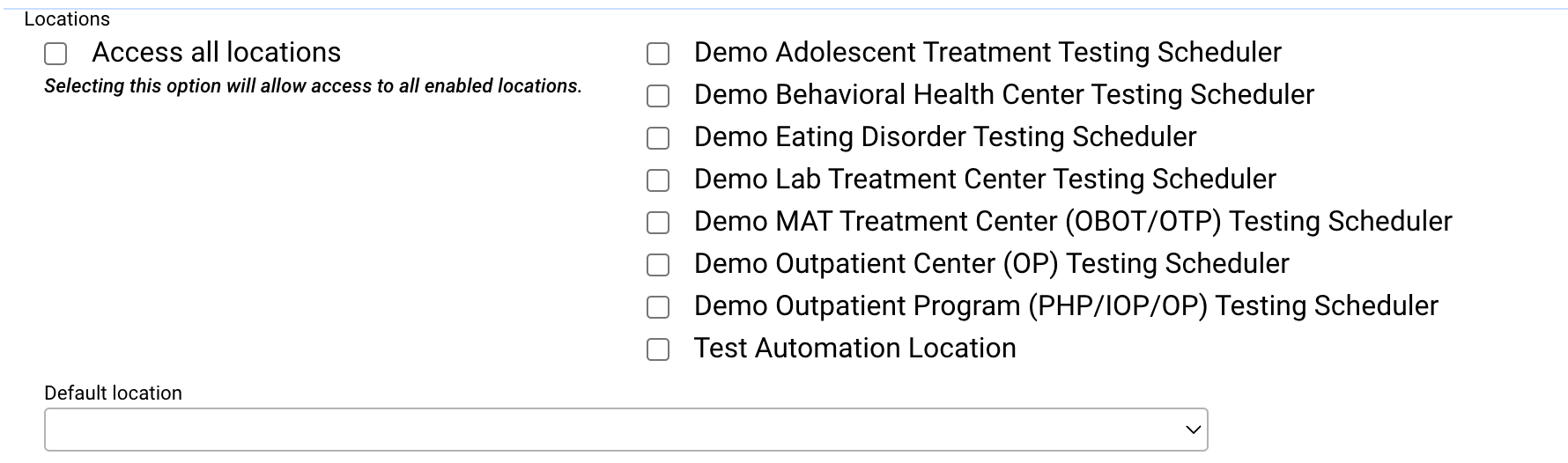Screen dimensions: 1568x463
Task: Click the "Demo Behavioral Health Center Testing Scheduler" label
Action: 1003,95
